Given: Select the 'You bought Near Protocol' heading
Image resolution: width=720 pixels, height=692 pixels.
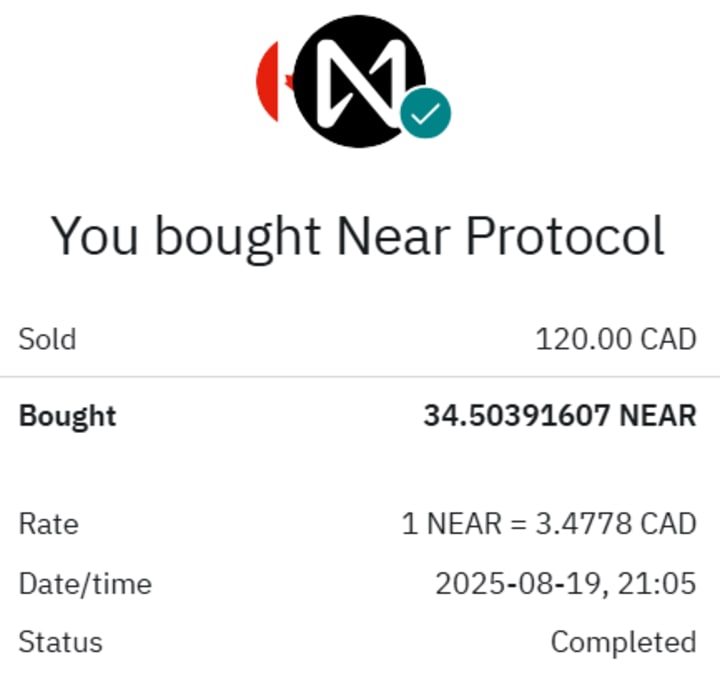Looking at the screenshot, I should click(358, 237).
